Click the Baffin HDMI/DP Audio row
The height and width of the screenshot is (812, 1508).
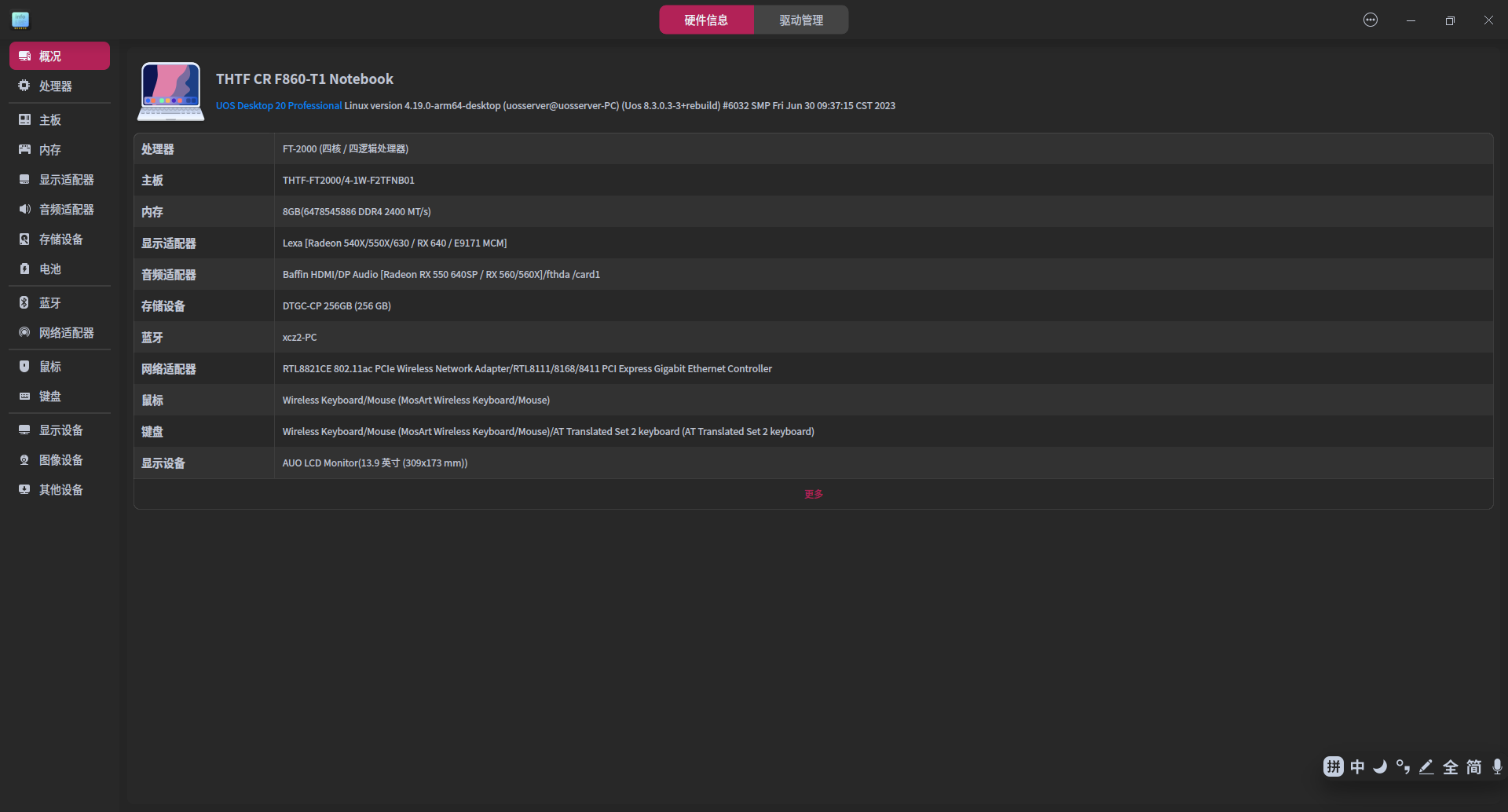click(814, 274)
